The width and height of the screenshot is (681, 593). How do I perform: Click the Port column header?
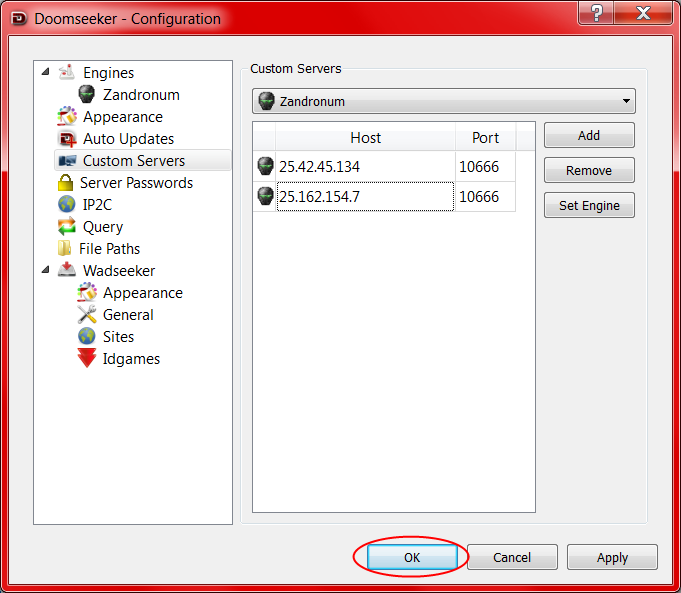pyautogui.click(x=485, y=137)
